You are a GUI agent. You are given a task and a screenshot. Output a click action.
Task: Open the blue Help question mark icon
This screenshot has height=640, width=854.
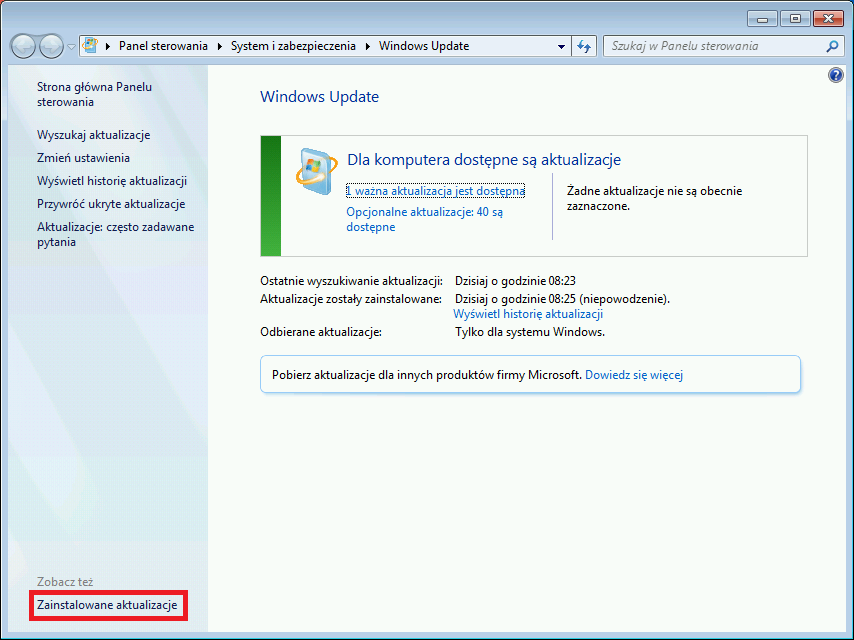[835, 75]
